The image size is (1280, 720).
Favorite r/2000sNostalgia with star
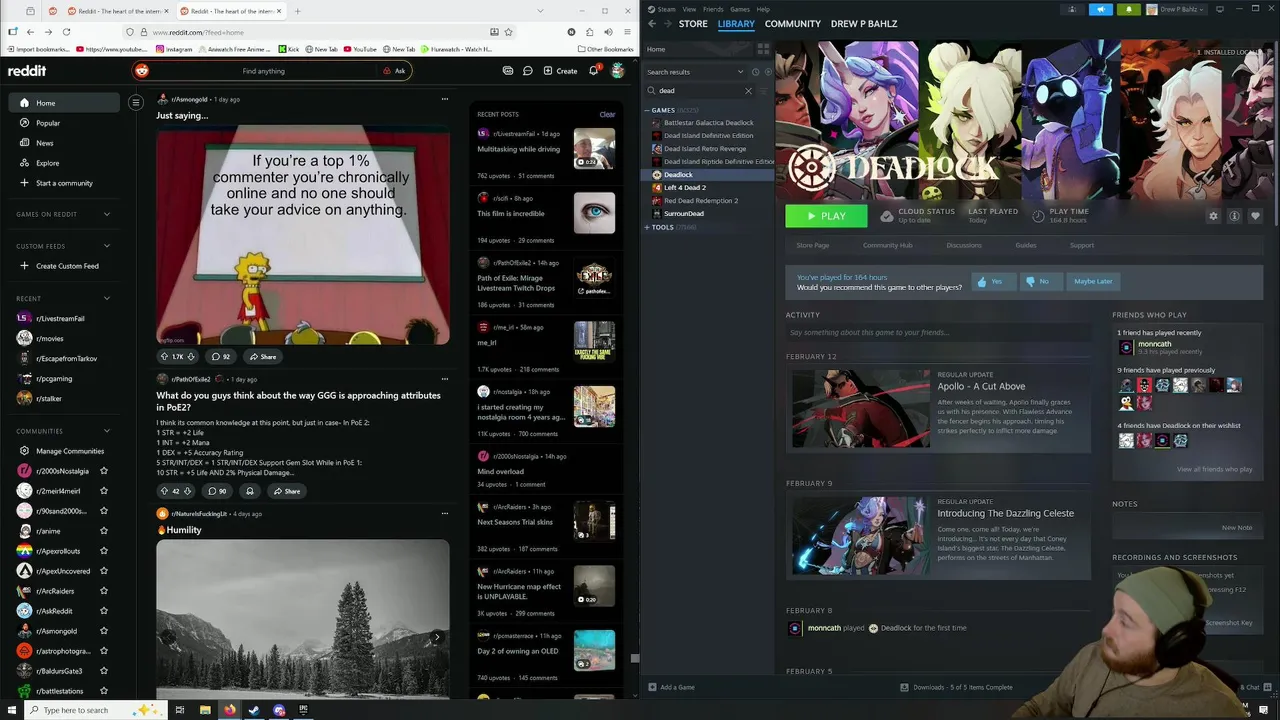pyautogui.click(x=104, y=471)
